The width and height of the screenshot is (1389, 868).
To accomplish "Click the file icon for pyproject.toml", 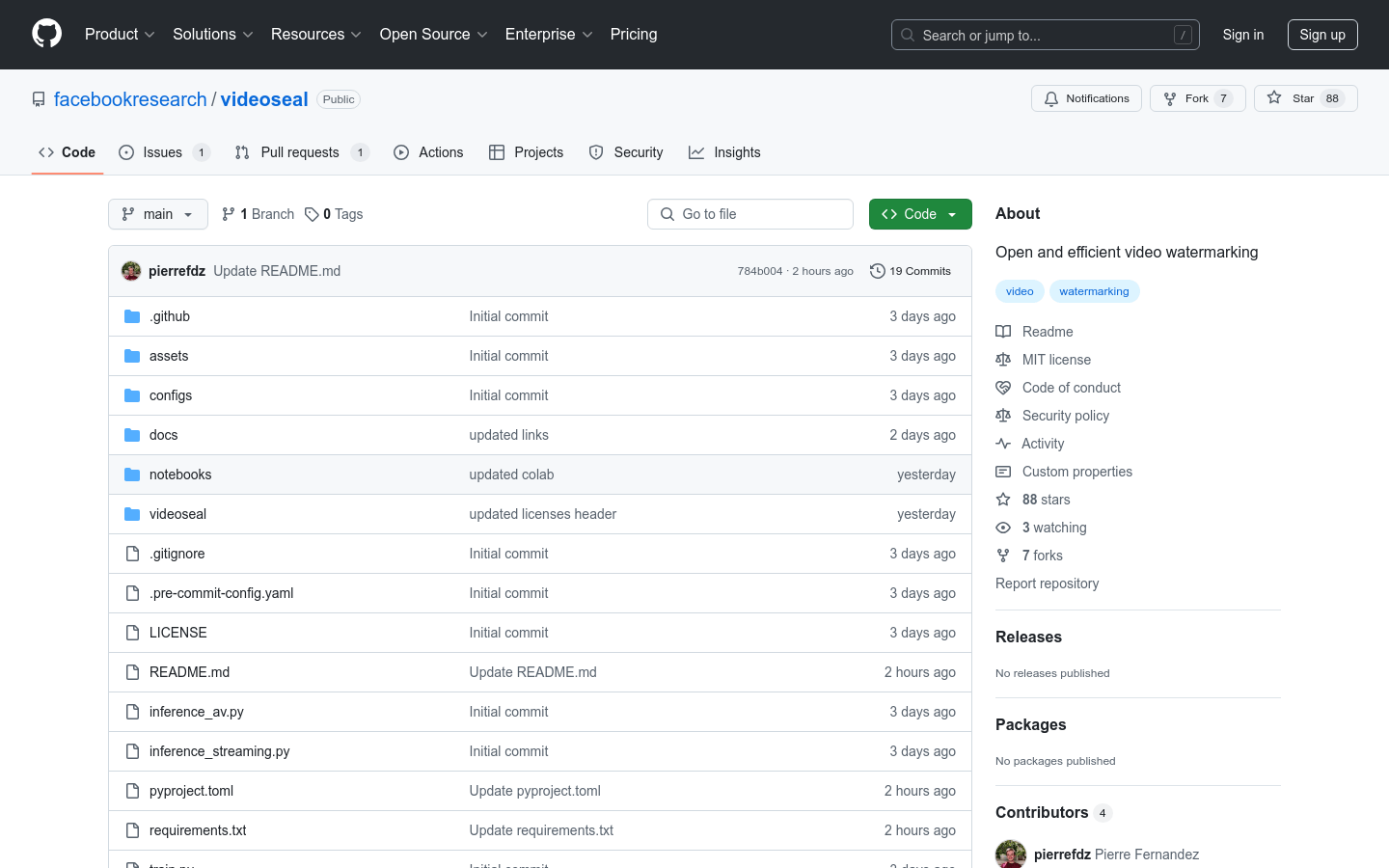I will tap(132, 791).
